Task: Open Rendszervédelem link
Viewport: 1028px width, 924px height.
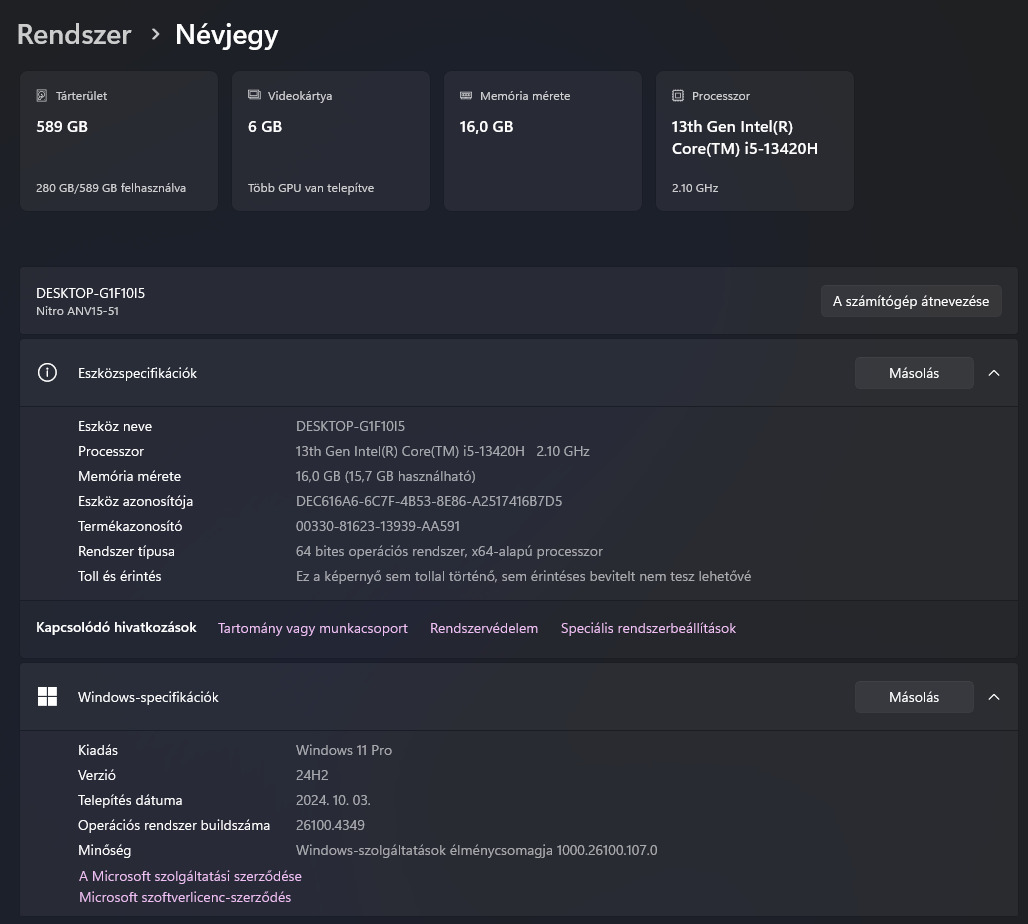Action: point(484,628)
